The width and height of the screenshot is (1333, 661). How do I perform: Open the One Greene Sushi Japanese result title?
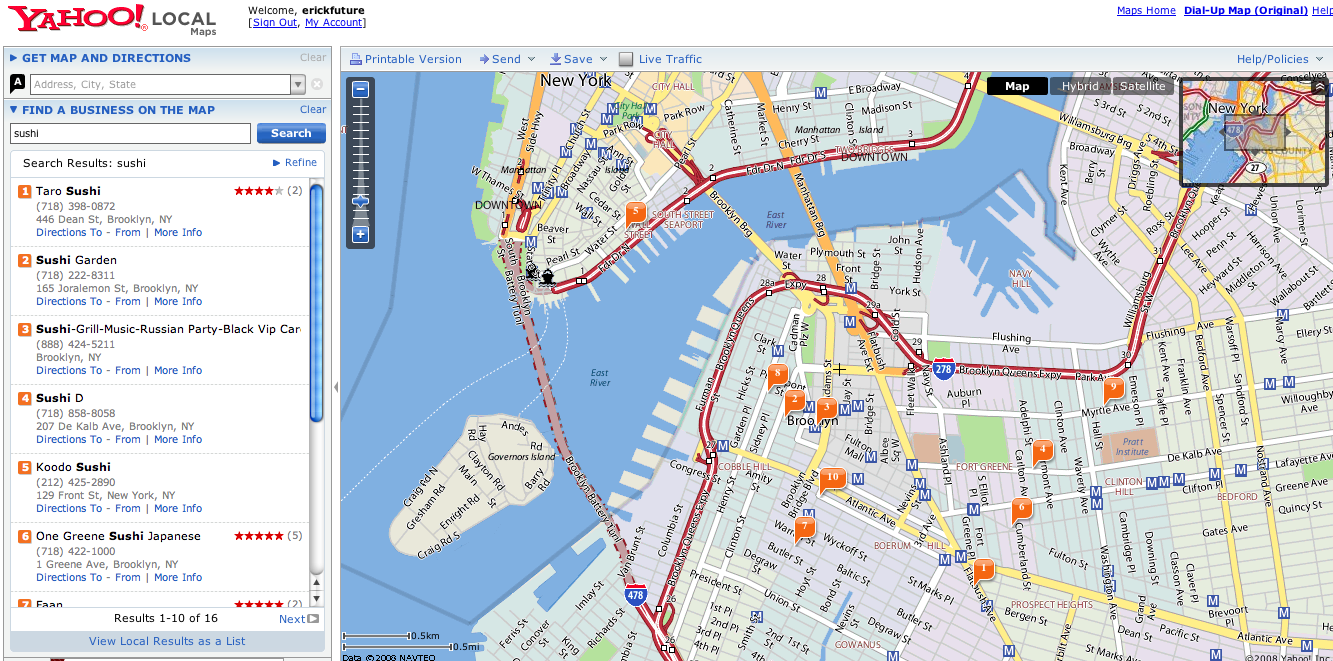coord(118,536)
